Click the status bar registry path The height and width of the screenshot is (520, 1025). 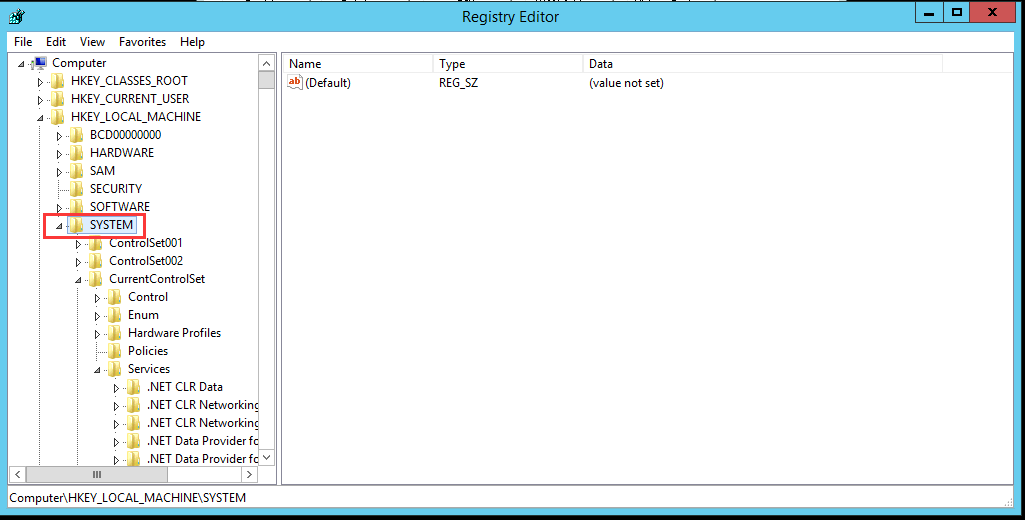pos(127,498)
